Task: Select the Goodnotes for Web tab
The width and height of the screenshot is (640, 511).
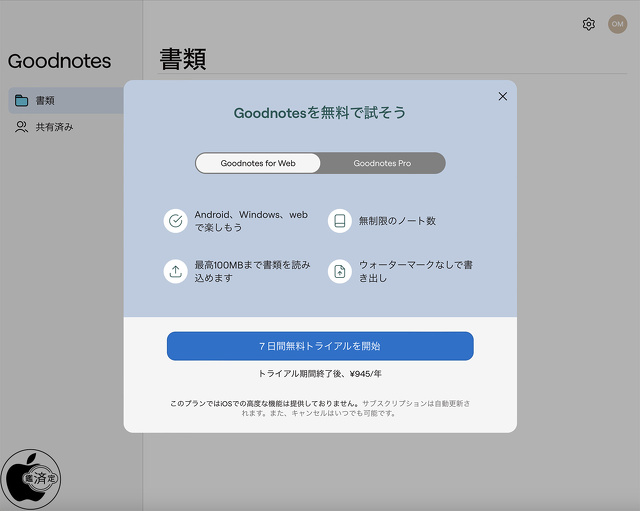Action: click(258, 163)
